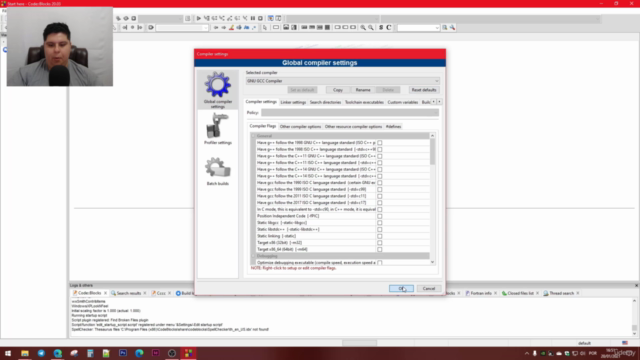Screen dimensions: 640x360
Task: Open Other compiler options tab
Action: (x=300, y=127)
